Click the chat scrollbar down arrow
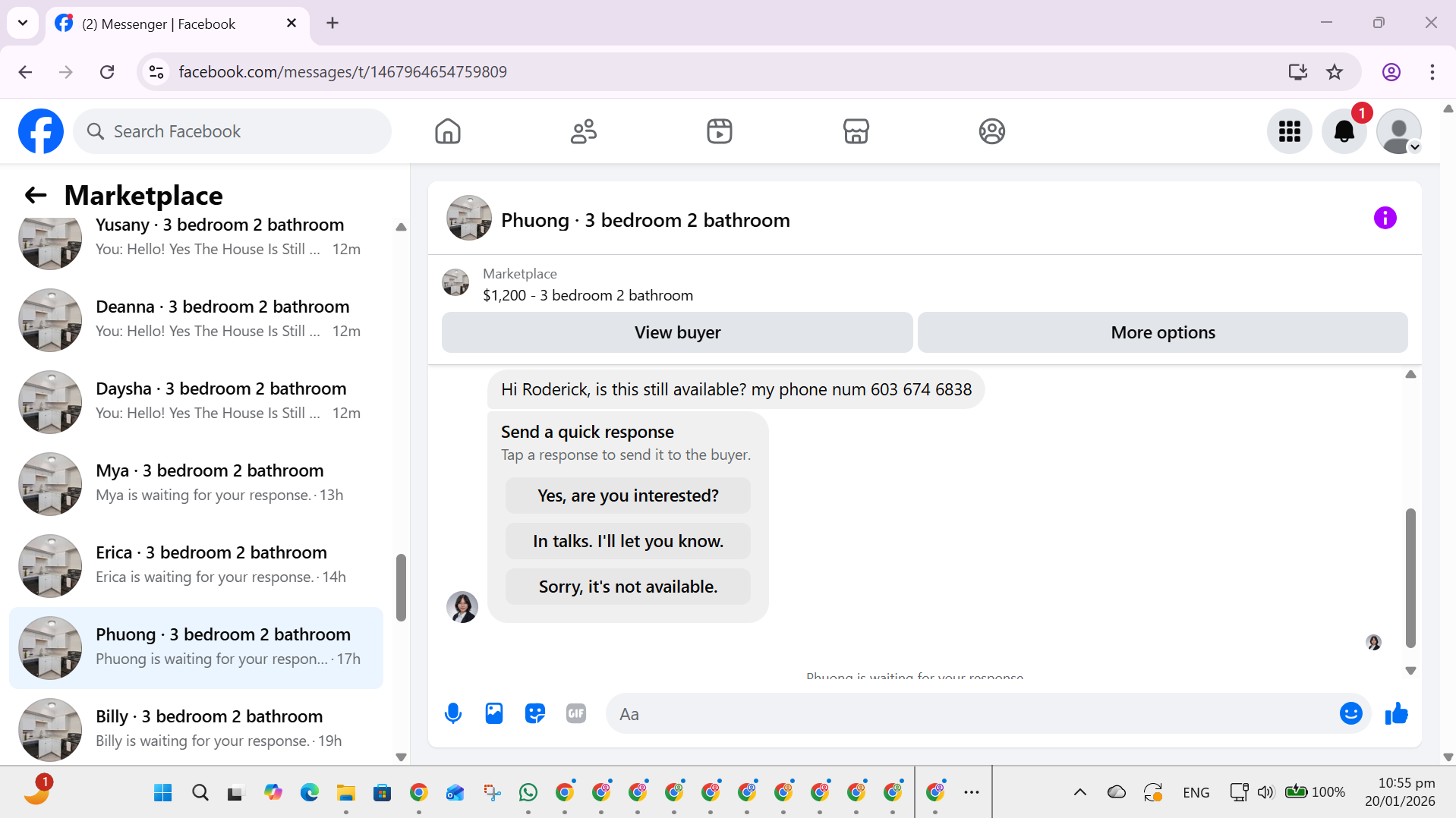The height and width of the screenshot is (818, 1456). (x=1410, y=671)
